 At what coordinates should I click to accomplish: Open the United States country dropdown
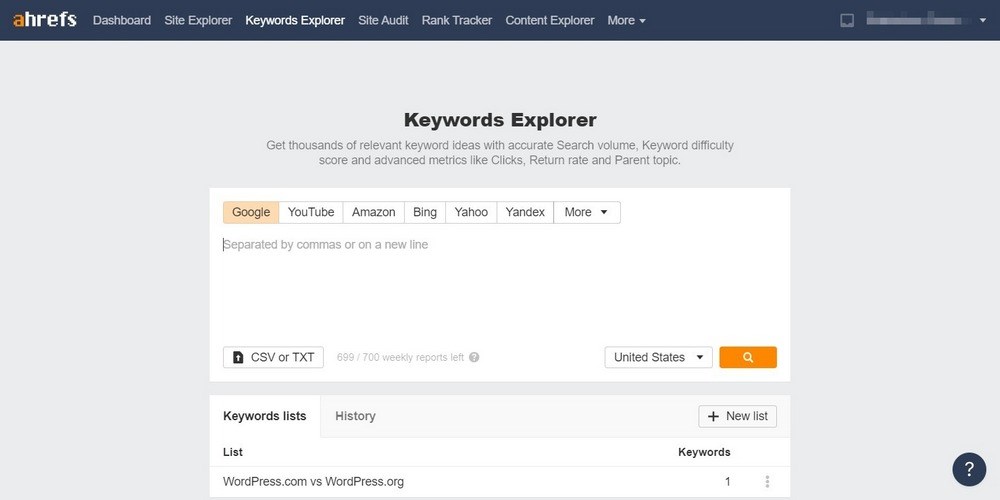click(658, 357)
